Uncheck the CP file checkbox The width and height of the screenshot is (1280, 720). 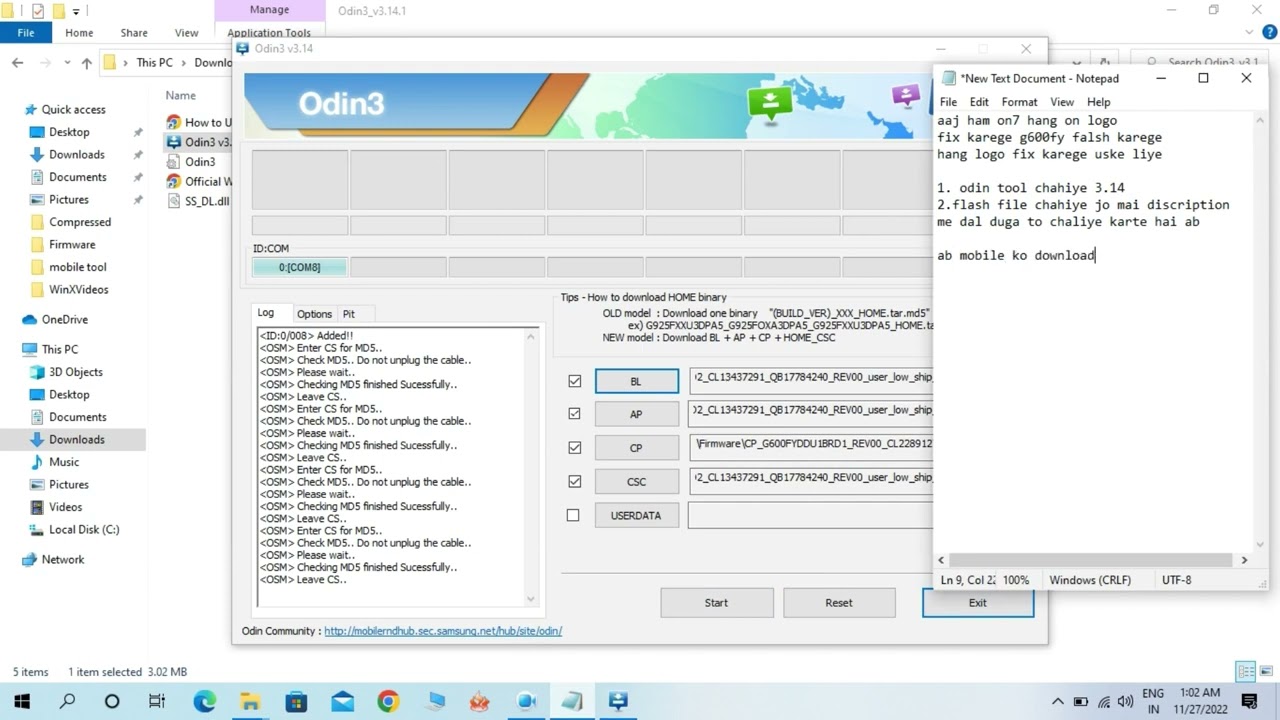point(574,448)
